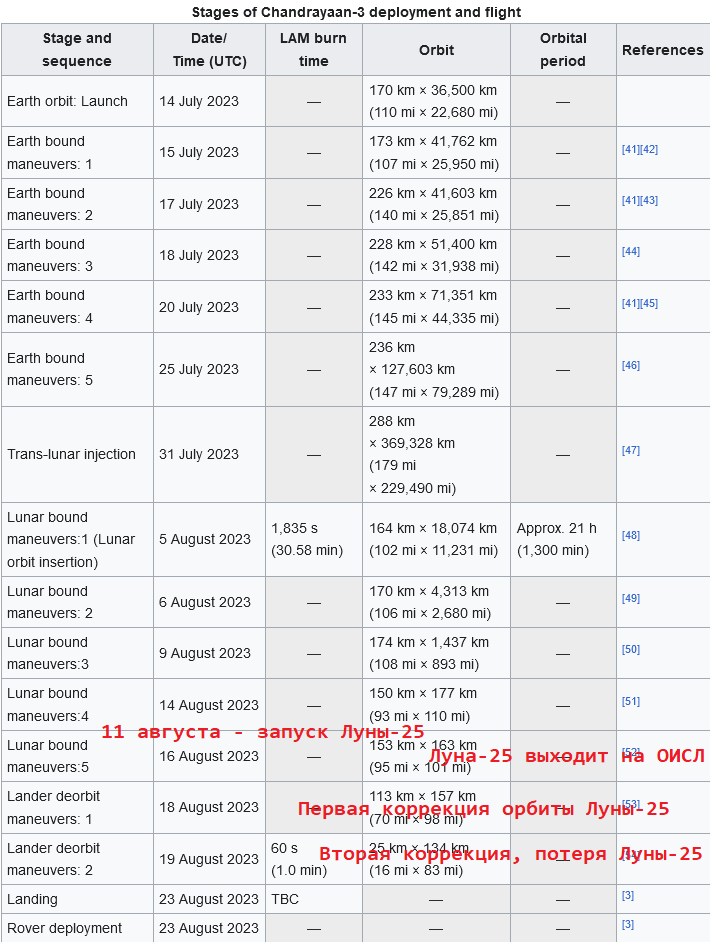Screen dimensions: 710x942
Task: Select the '15 July 2023' date cell
Action: click(210, 153)
